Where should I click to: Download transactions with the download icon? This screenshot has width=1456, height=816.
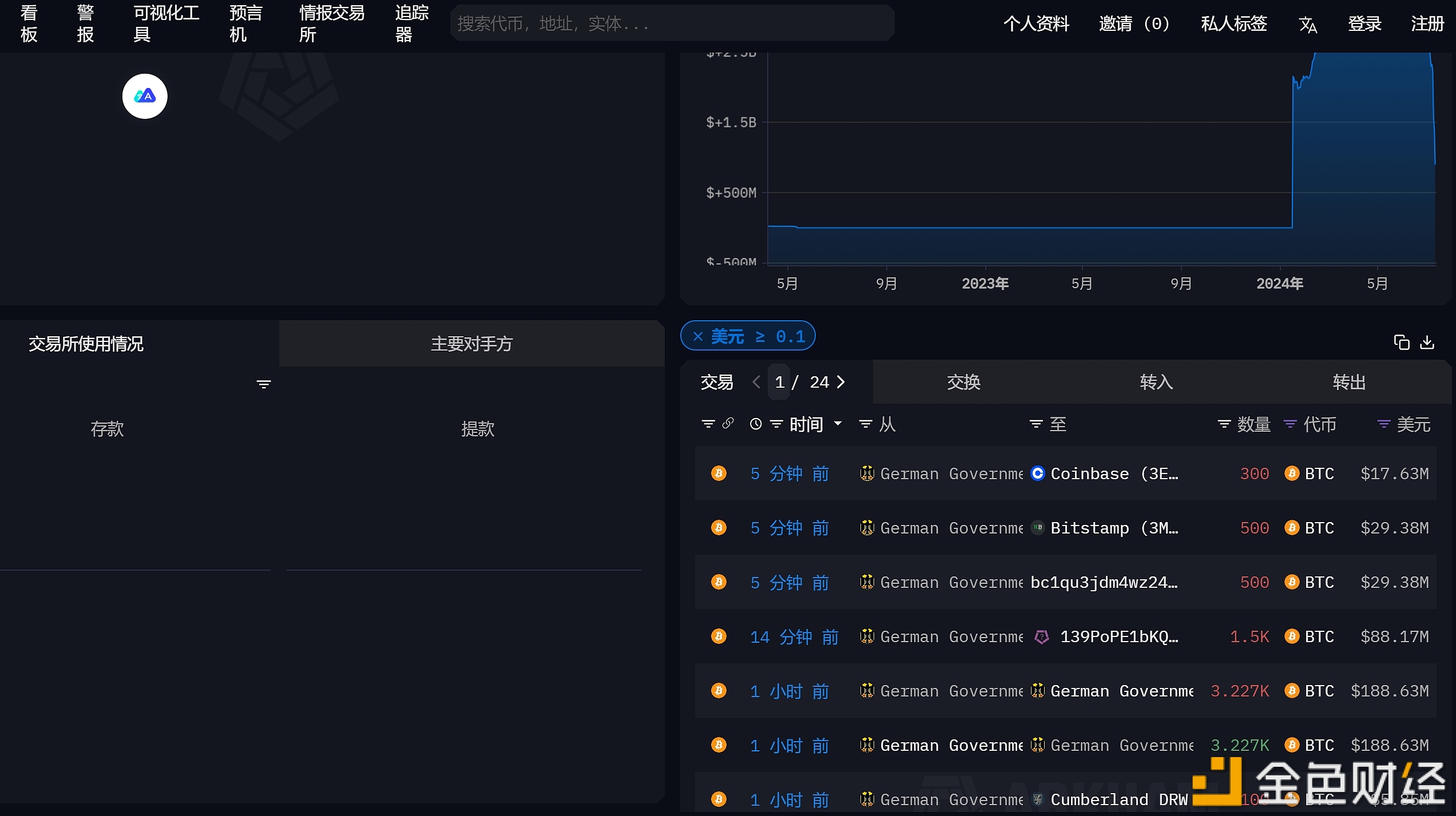[x=1427, y=342]
